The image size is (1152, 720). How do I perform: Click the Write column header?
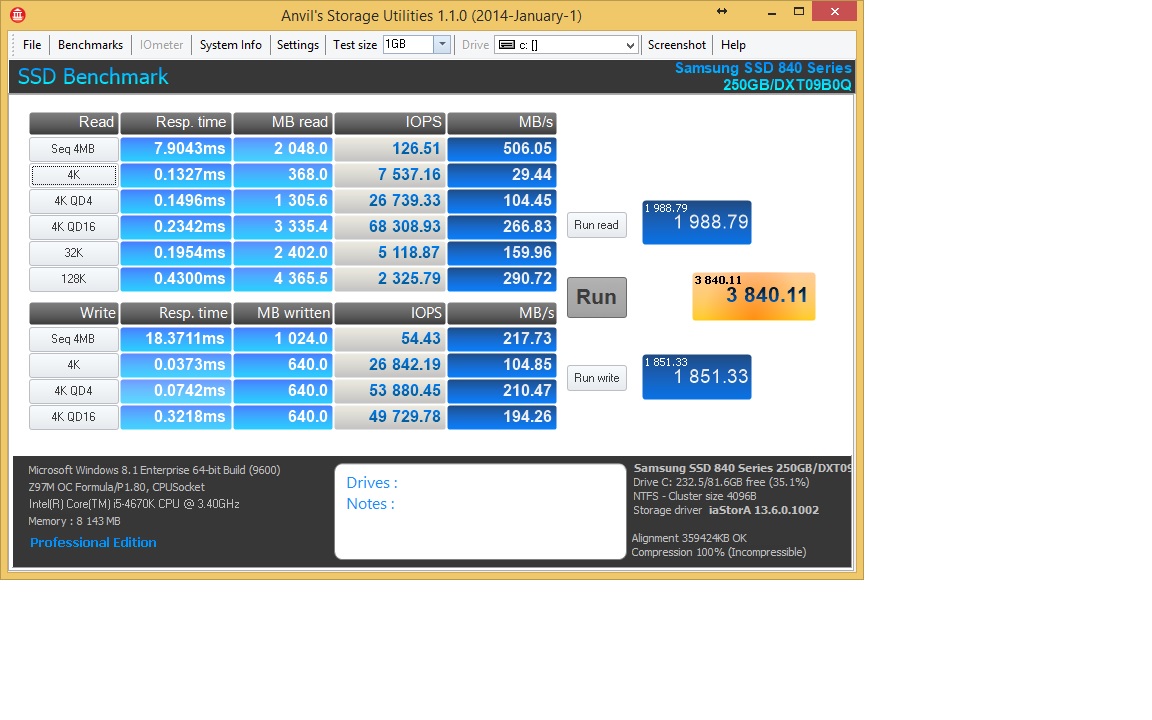pos(73,313)
